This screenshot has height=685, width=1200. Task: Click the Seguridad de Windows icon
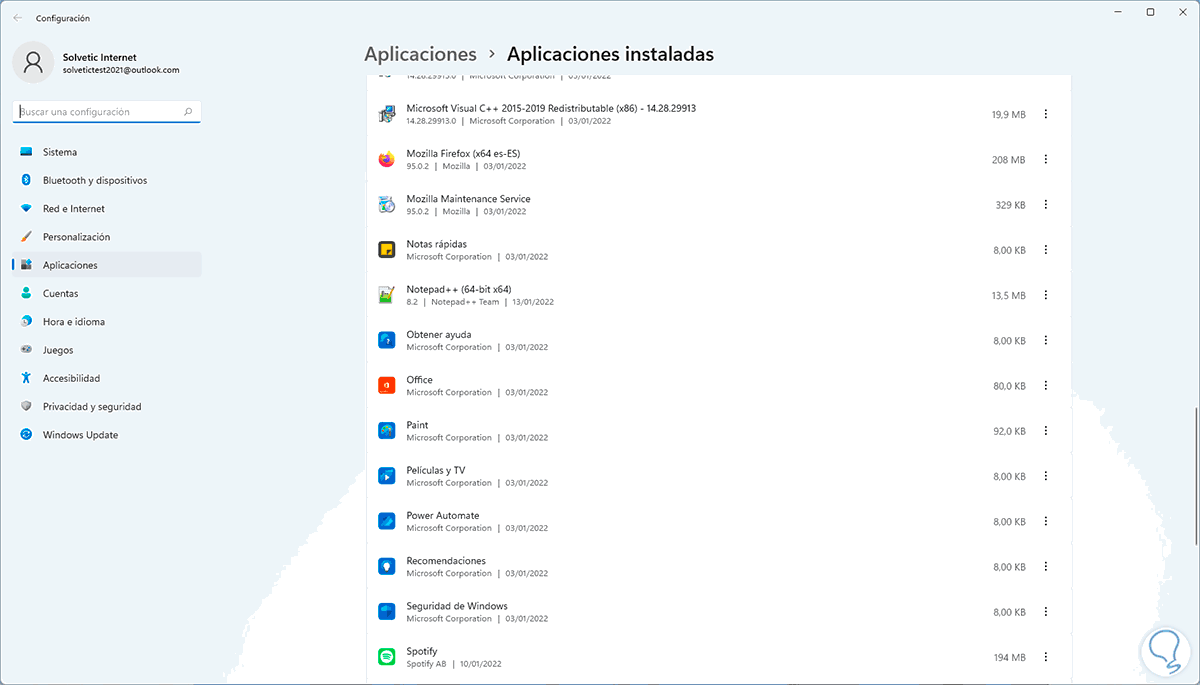pos(387,612)
